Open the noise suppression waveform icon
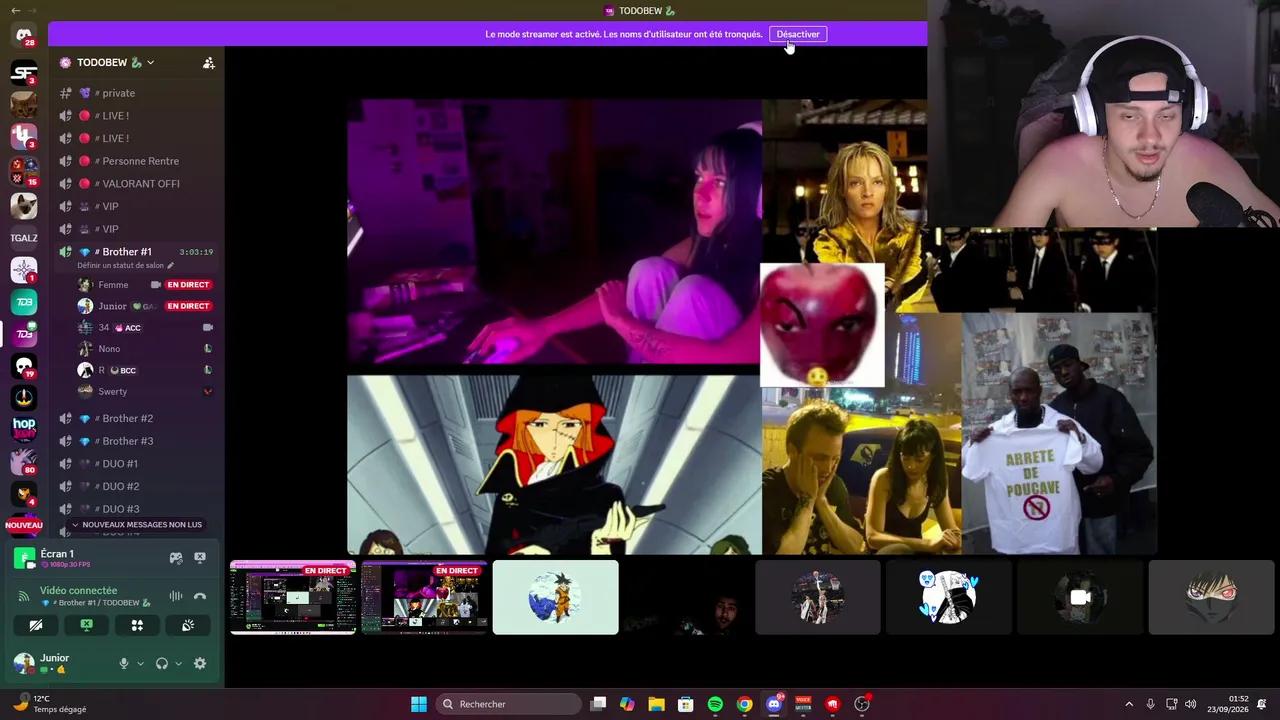The height and width of the screenshot is (720, 1280). click(x=175, y=596)
